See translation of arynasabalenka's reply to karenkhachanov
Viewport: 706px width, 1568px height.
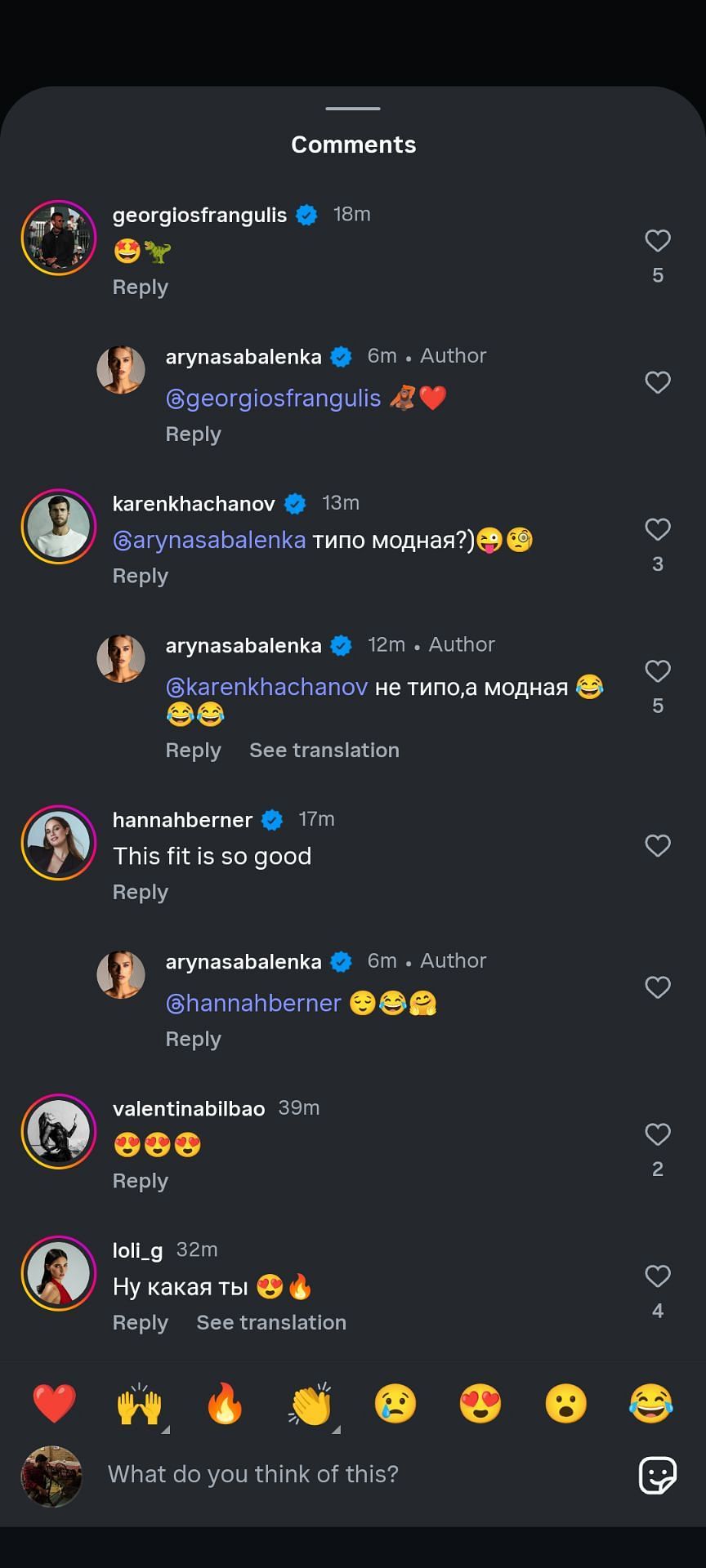pos(324,751)
